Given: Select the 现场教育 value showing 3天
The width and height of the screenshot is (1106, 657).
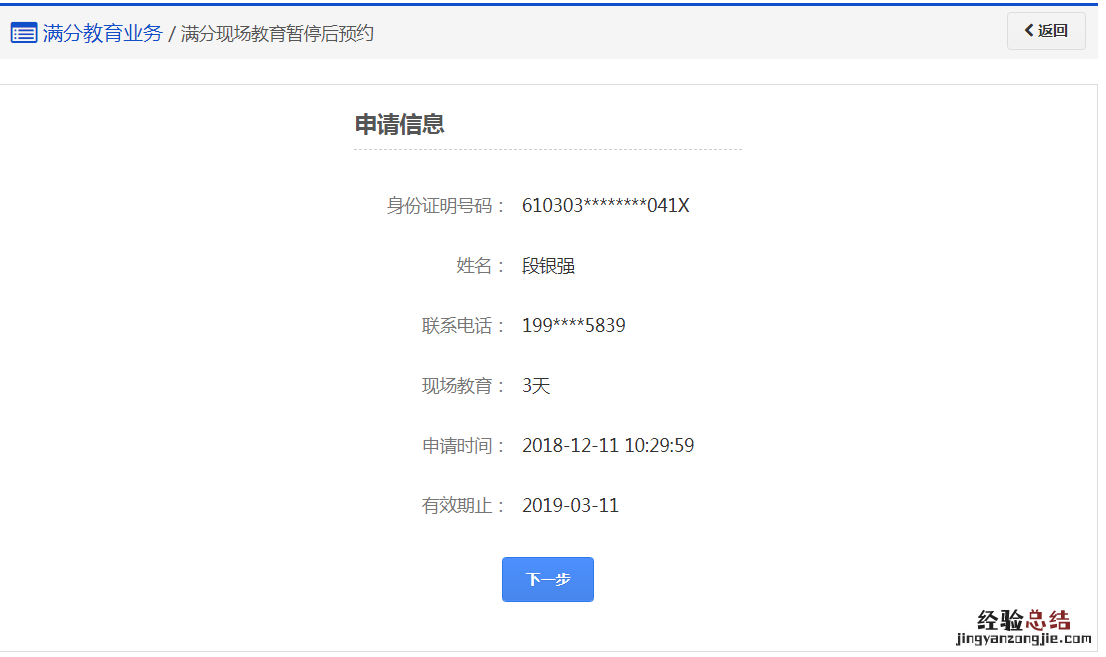Looking at the screenshot, I should pos(537,385).
